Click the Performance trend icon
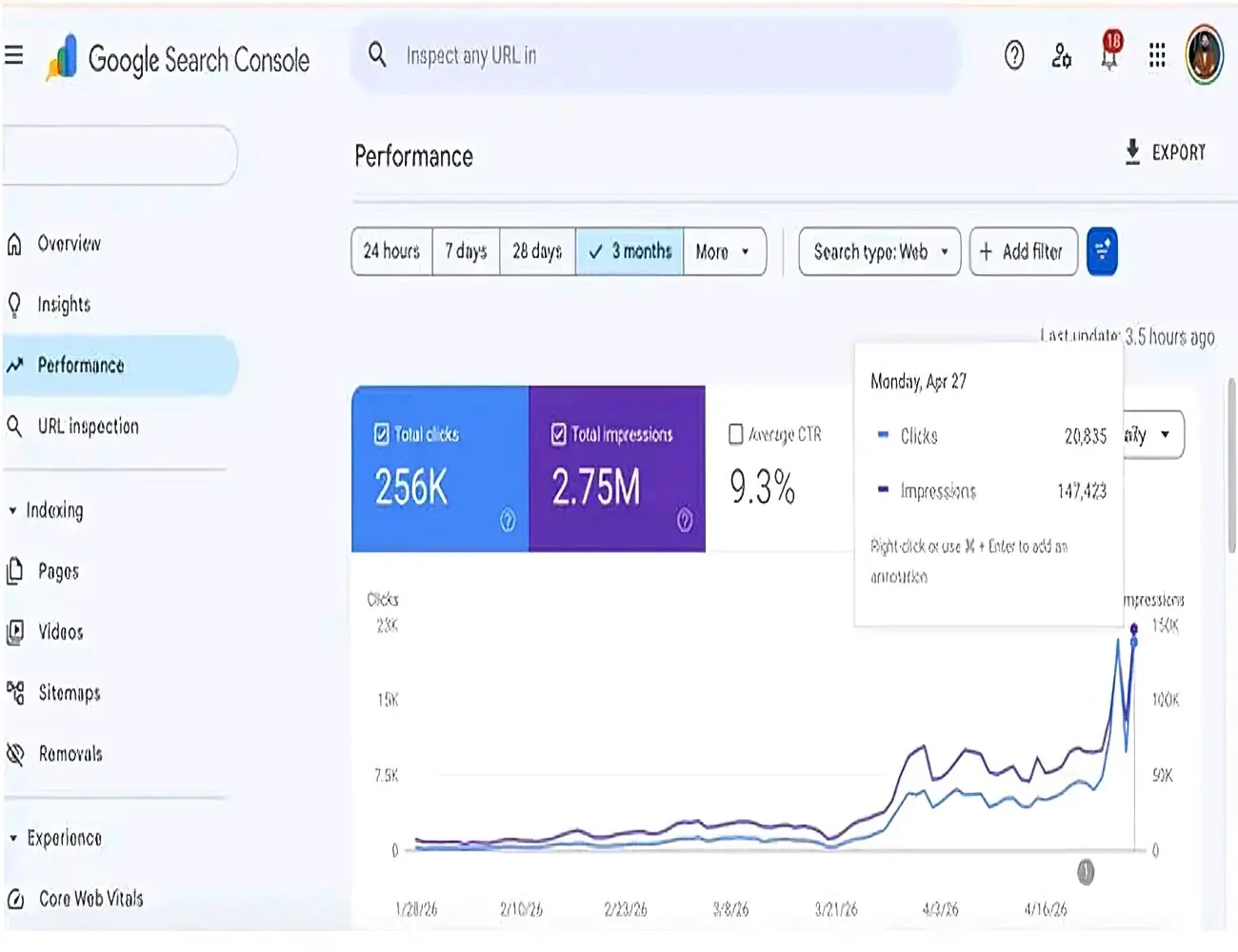The image size is (1238, 952). (x=14, y=366)
